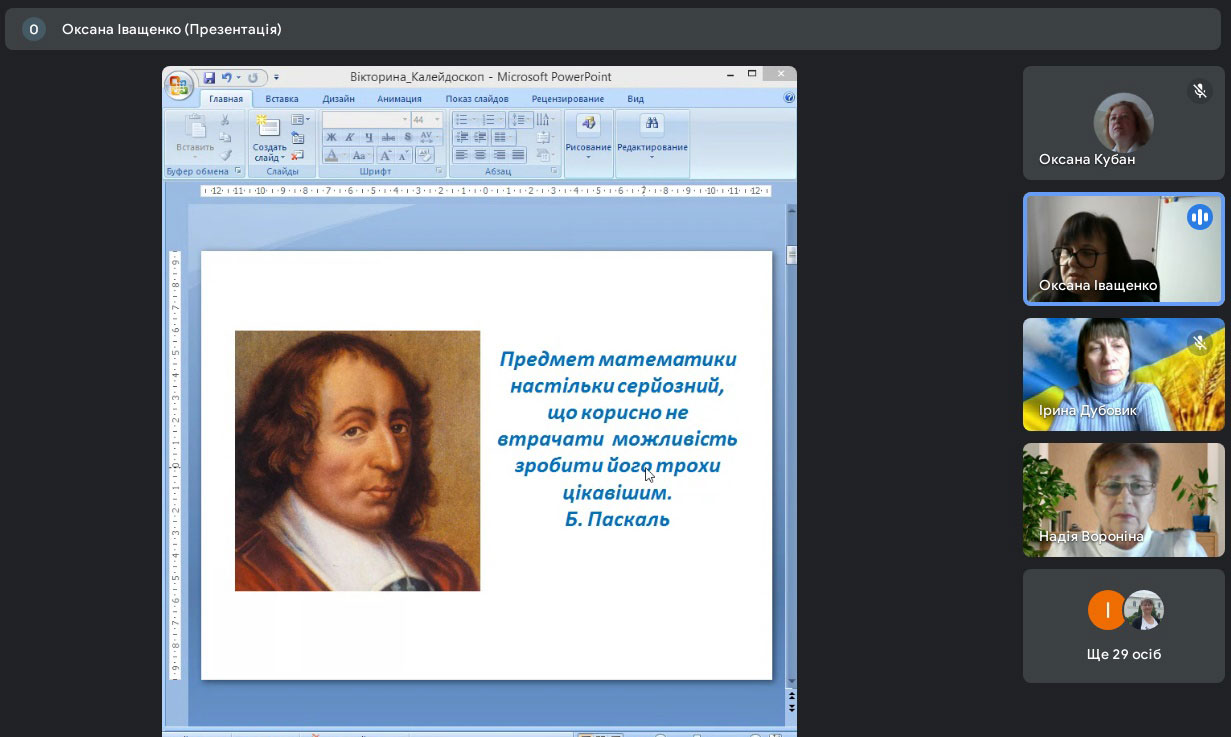Click the Вставить paste button
Image resolution: width=1231 pixels, height=737 pixels.
point(195,137)
